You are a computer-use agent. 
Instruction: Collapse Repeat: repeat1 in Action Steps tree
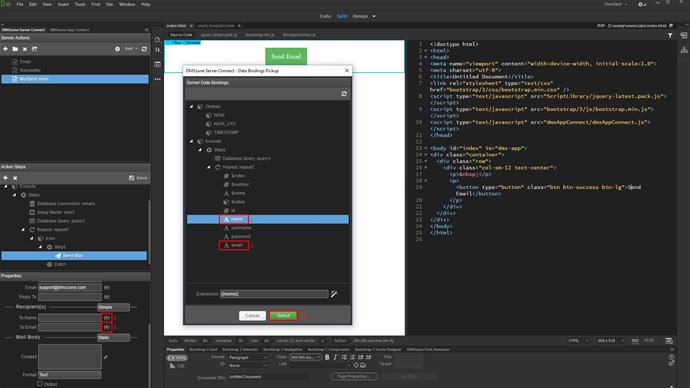[23, 230]
